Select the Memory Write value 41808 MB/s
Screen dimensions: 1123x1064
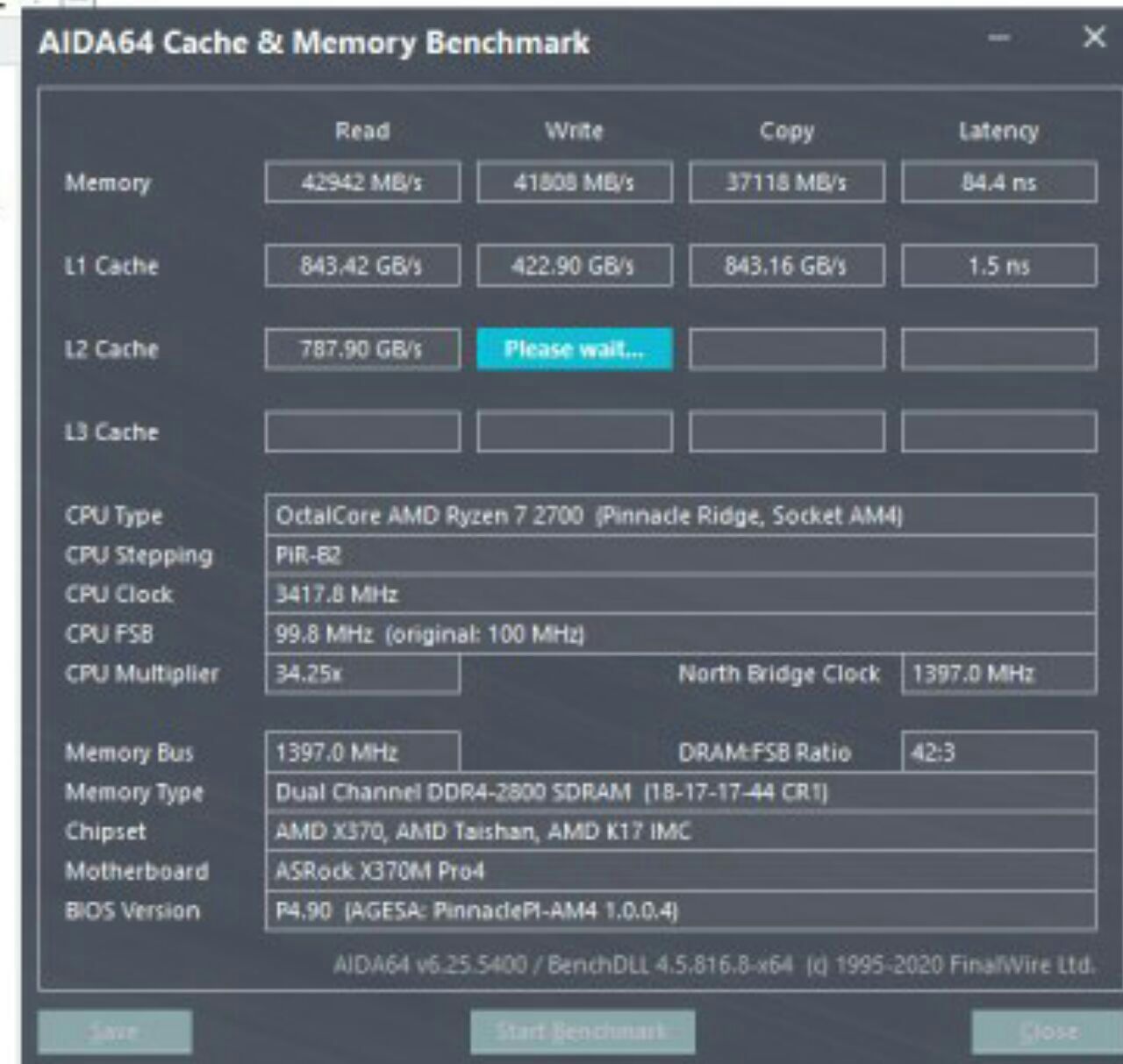pyautogui.click(x=575, y=182)
